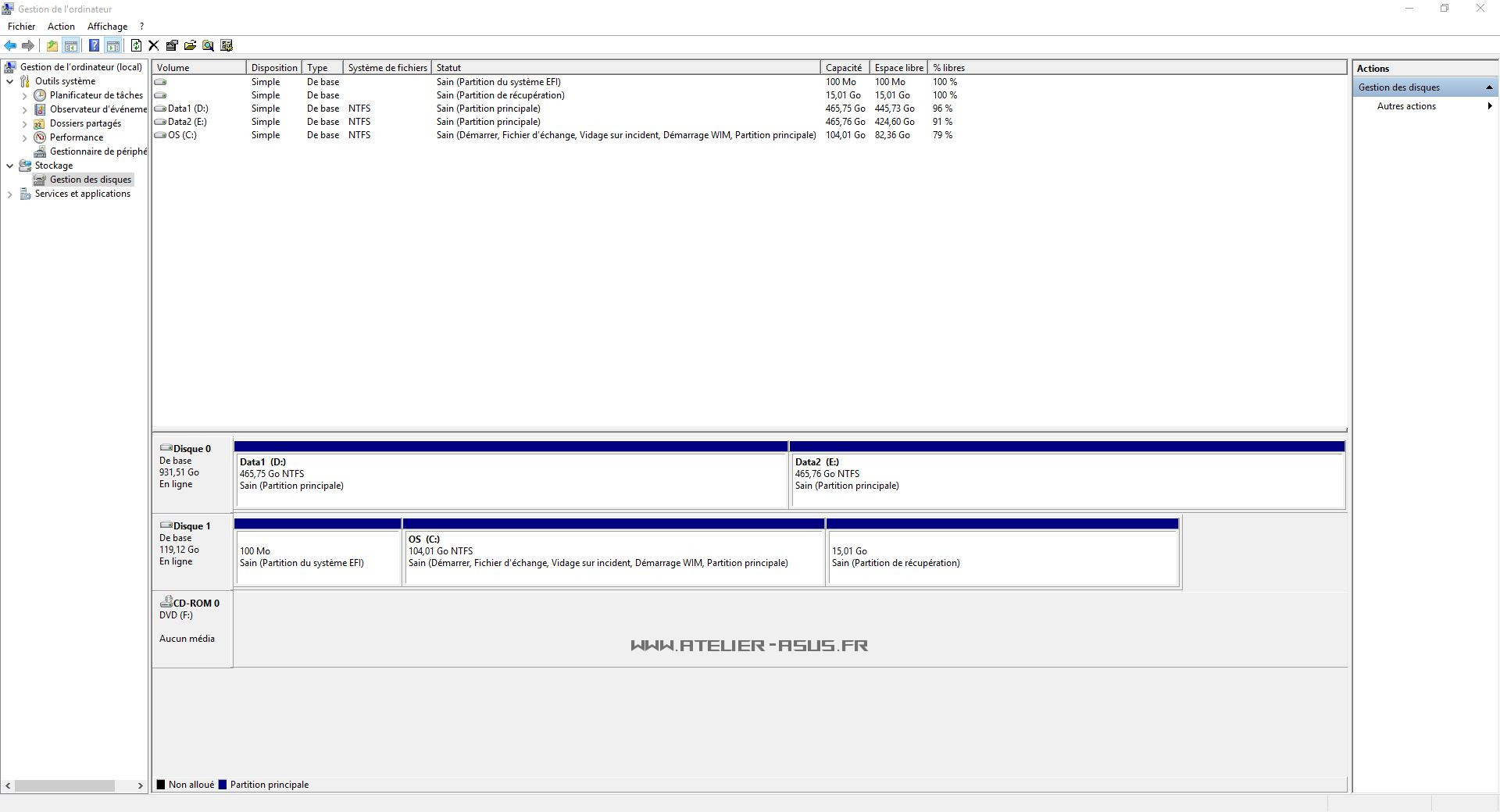Viewport: 1500px width, 812px height.
Task: Click the Up one level folder icon
Action: [52, 45]
